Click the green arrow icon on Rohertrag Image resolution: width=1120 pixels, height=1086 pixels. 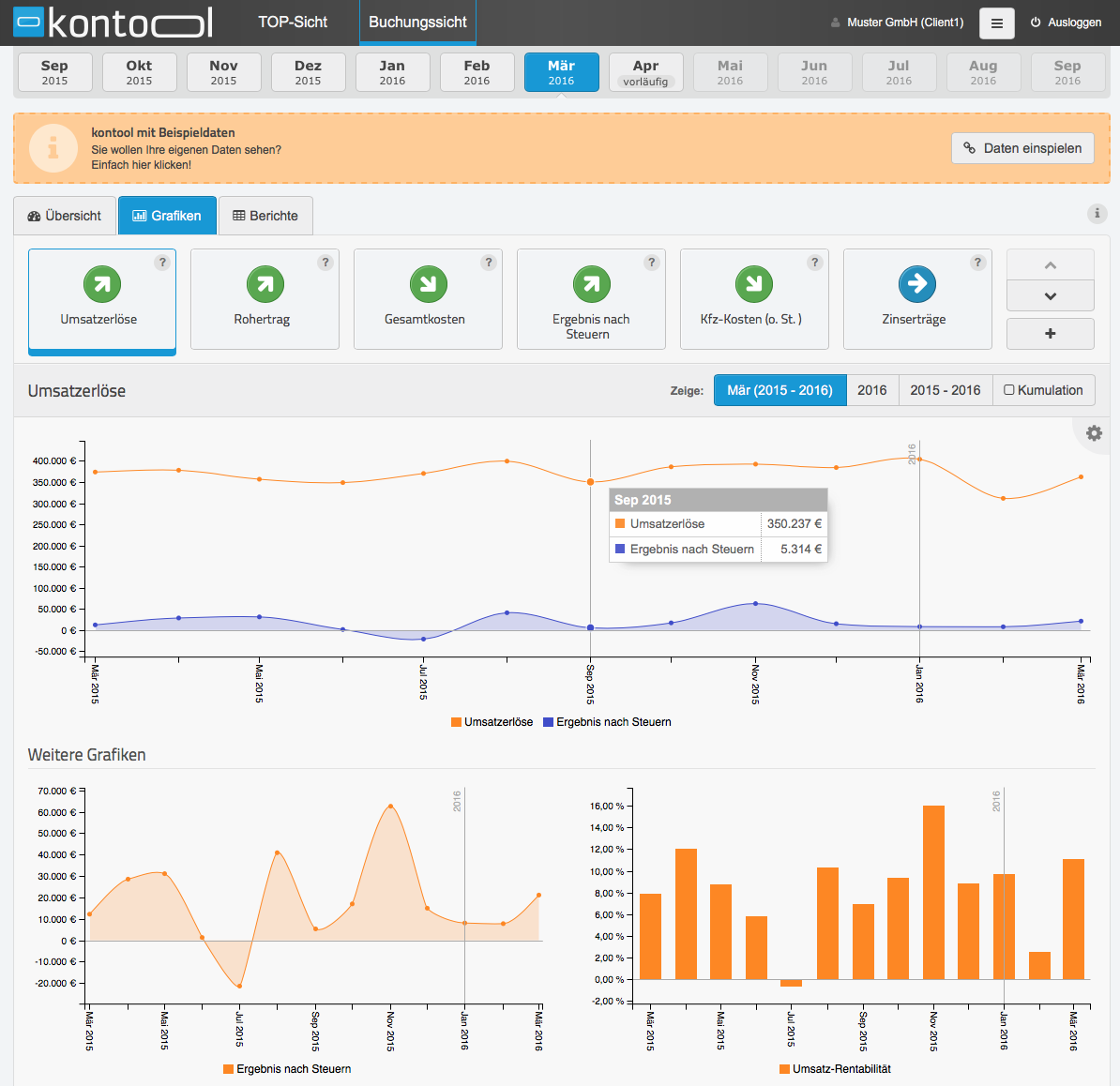(265, 284)
